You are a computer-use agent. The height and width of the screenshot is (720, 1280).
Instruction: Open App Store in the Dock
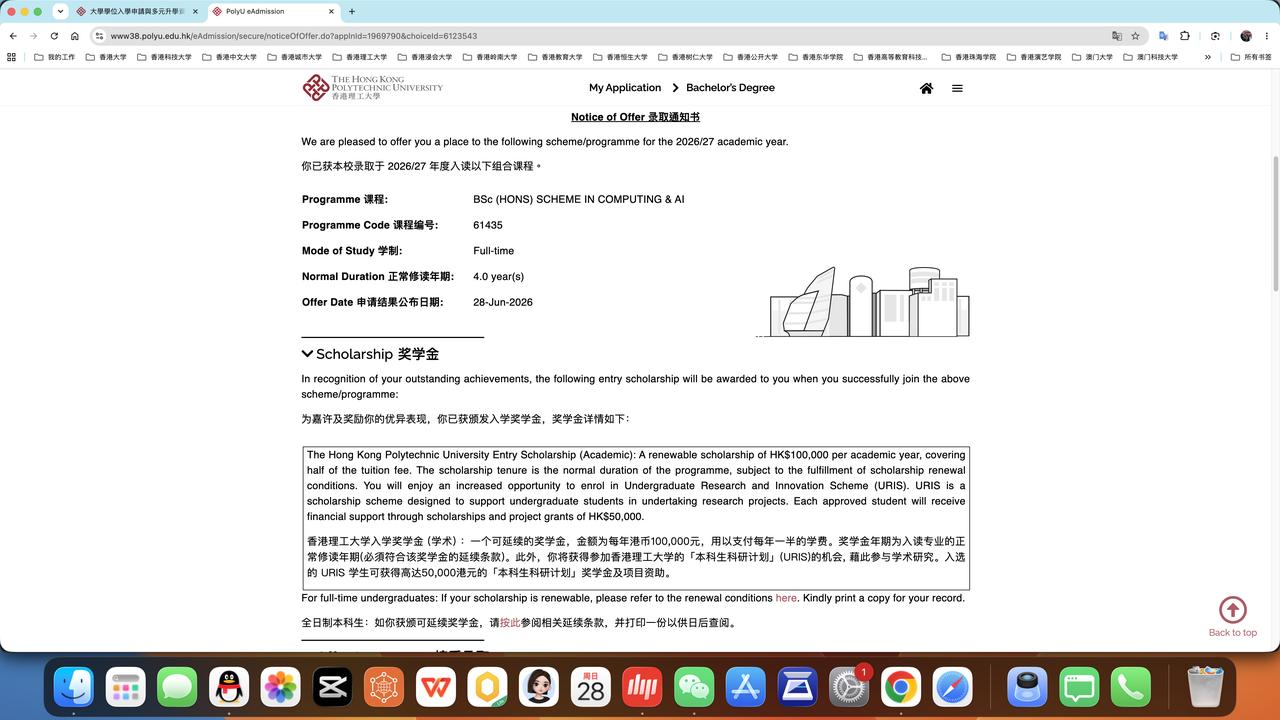[746, 687]
